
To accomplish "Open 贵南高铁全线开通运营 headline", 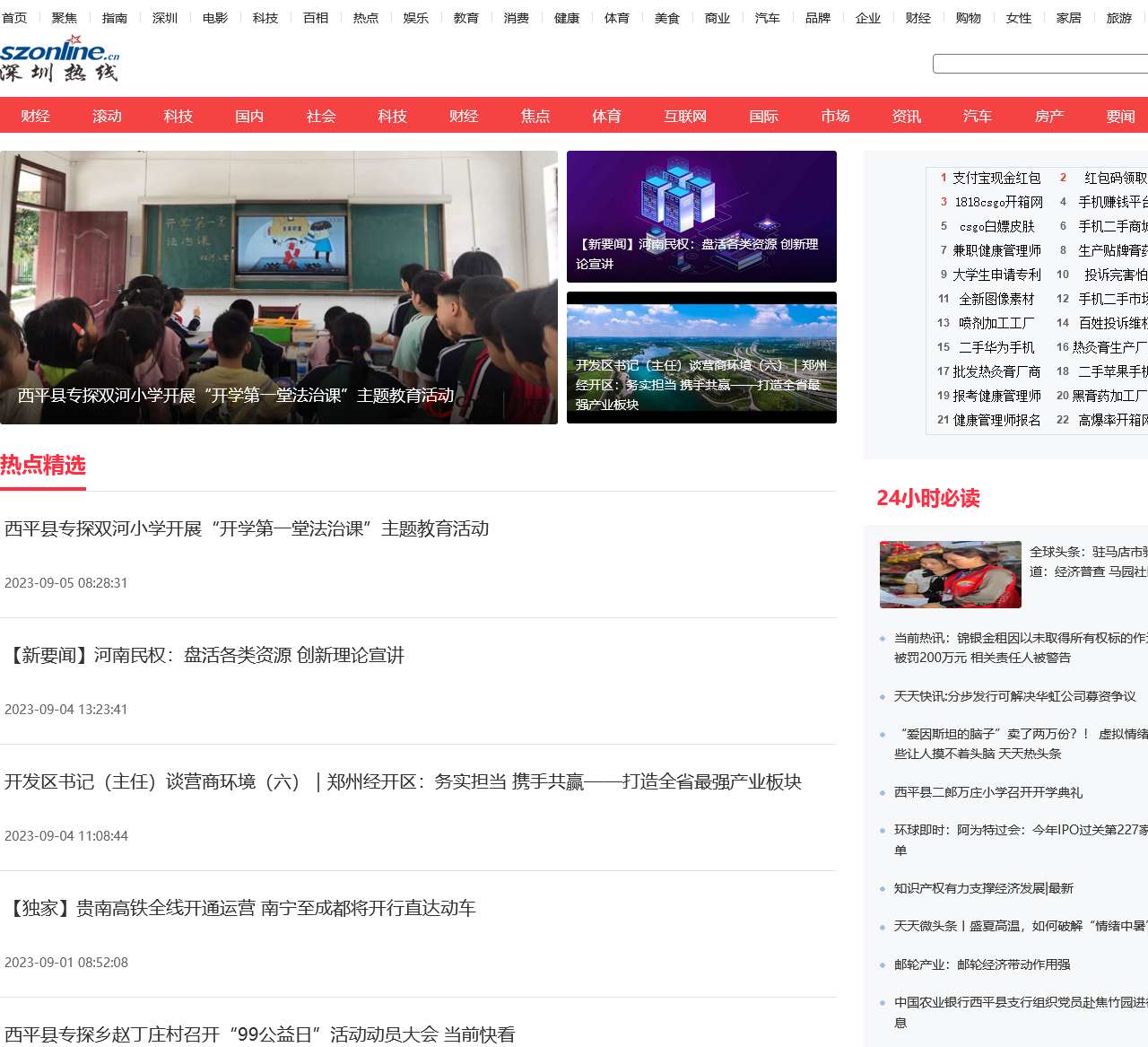I will (240, 908).
